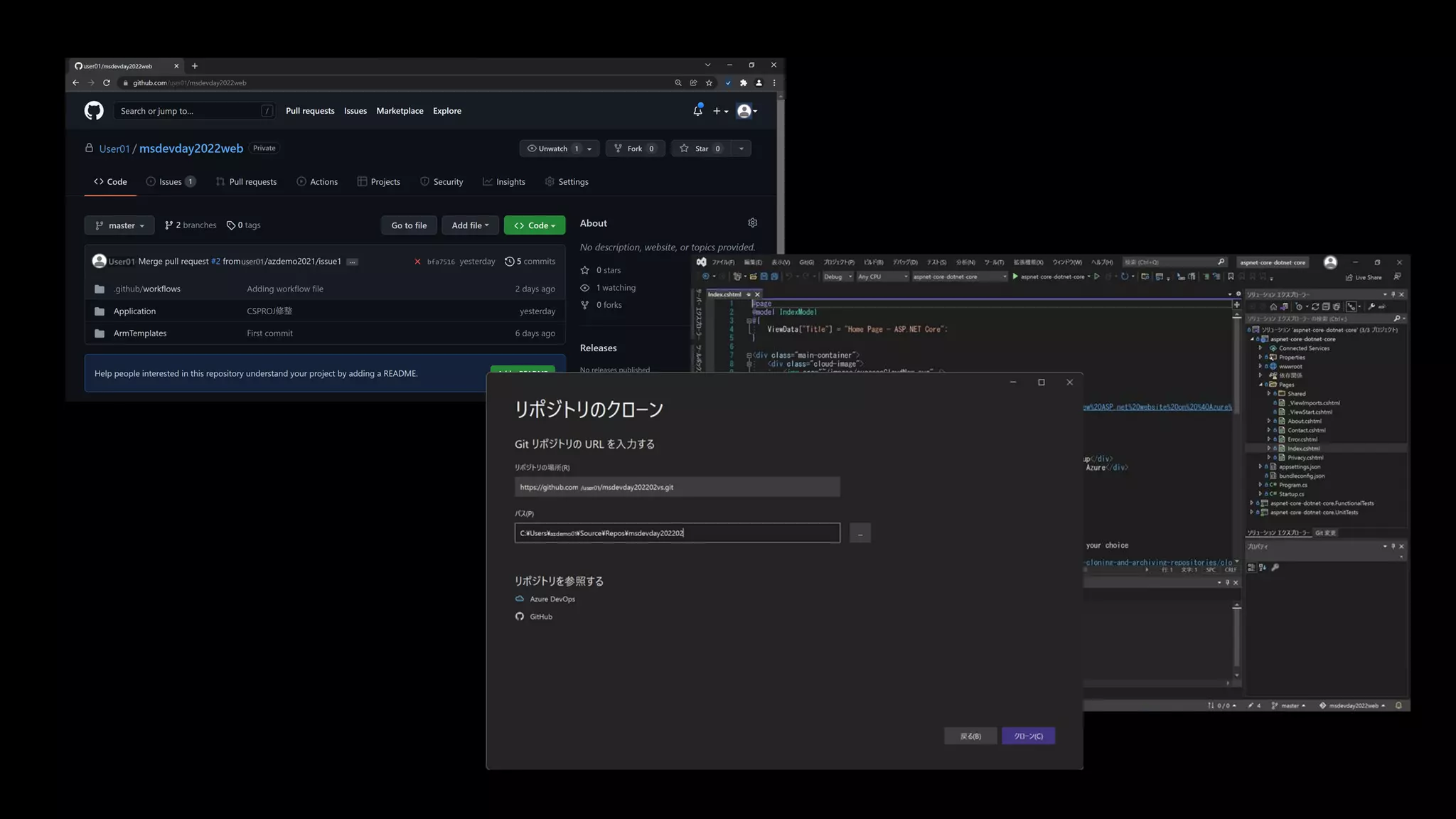Image resolution: width=1456 pixels, height=819 pixels.
Task: Click Azure DevOps cloud icon option
Action: (x=520, y=599)
